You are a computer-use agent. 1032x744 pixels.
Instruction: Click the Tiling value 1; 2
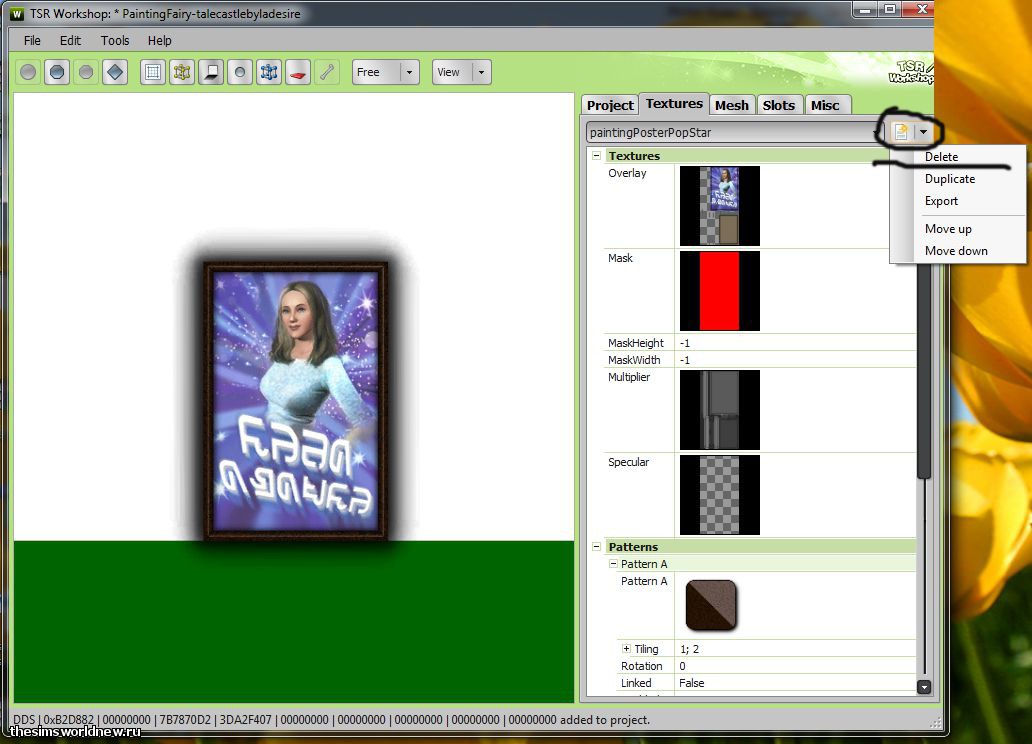795,649
